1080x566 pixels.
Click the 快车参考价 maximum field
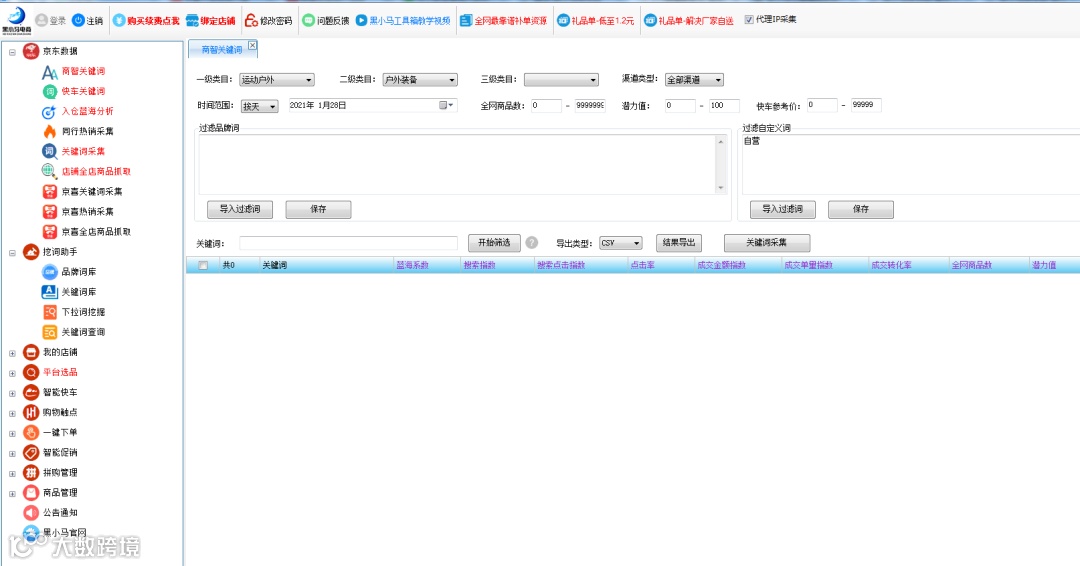tap(866, 105)
